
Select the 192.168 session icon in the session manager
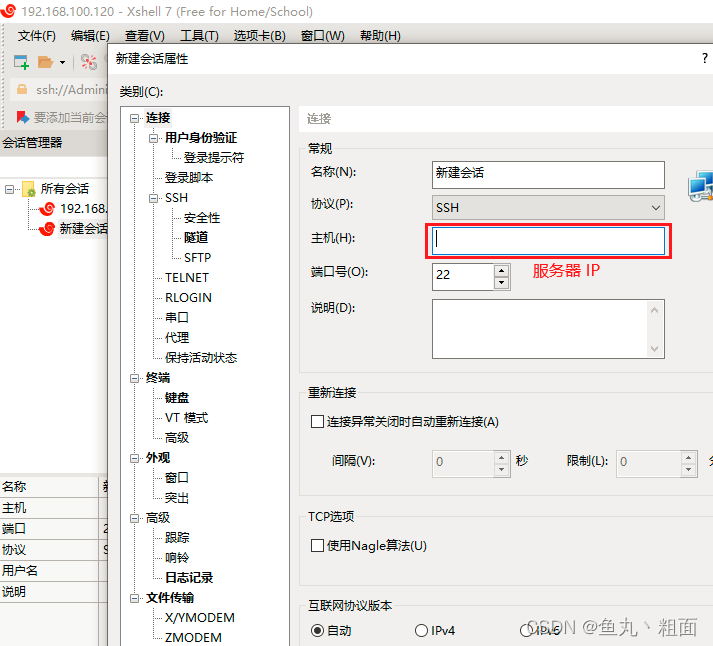(47, 209)
